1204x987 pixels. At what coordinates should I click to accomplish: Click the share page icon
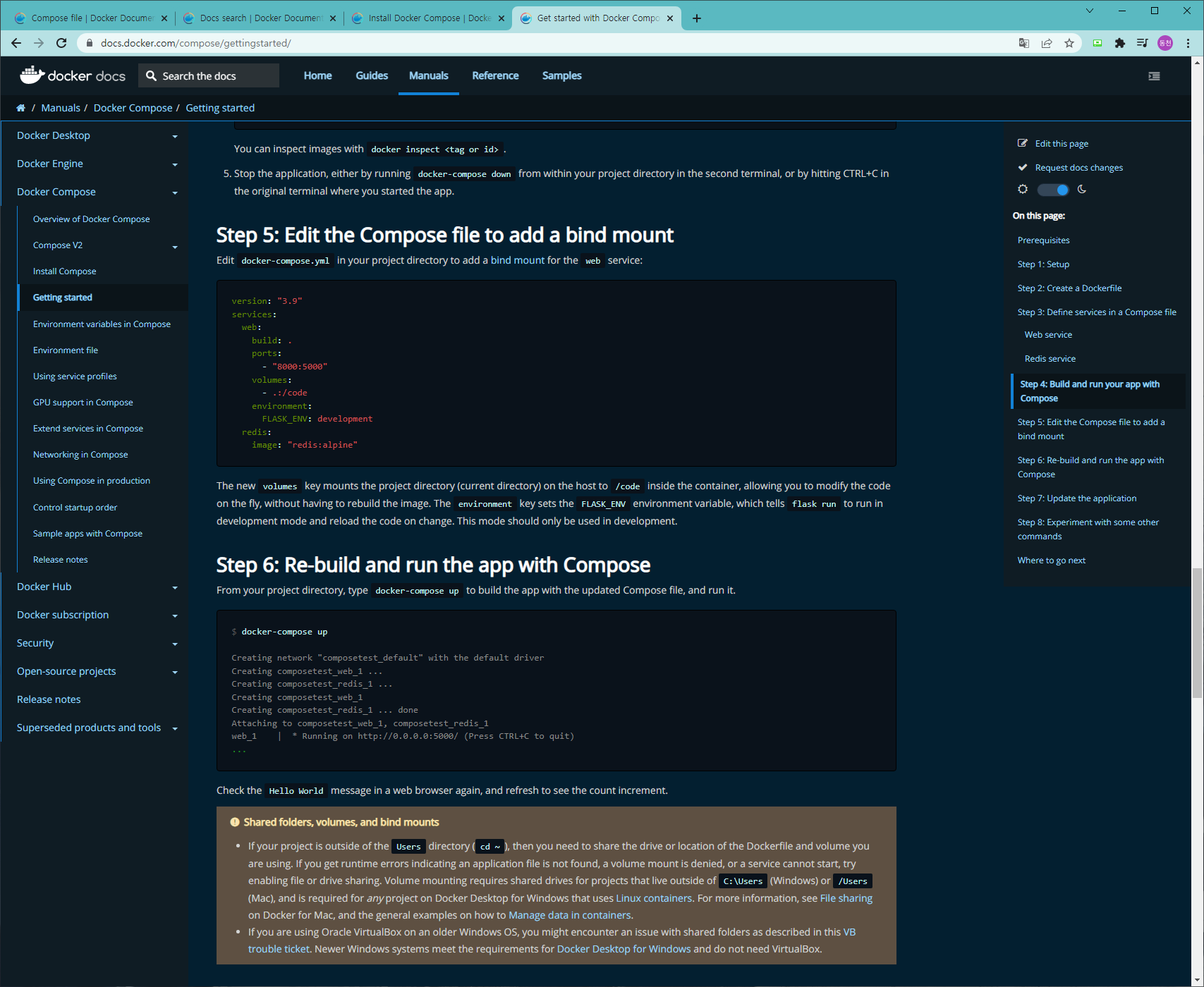(1047, 43)
